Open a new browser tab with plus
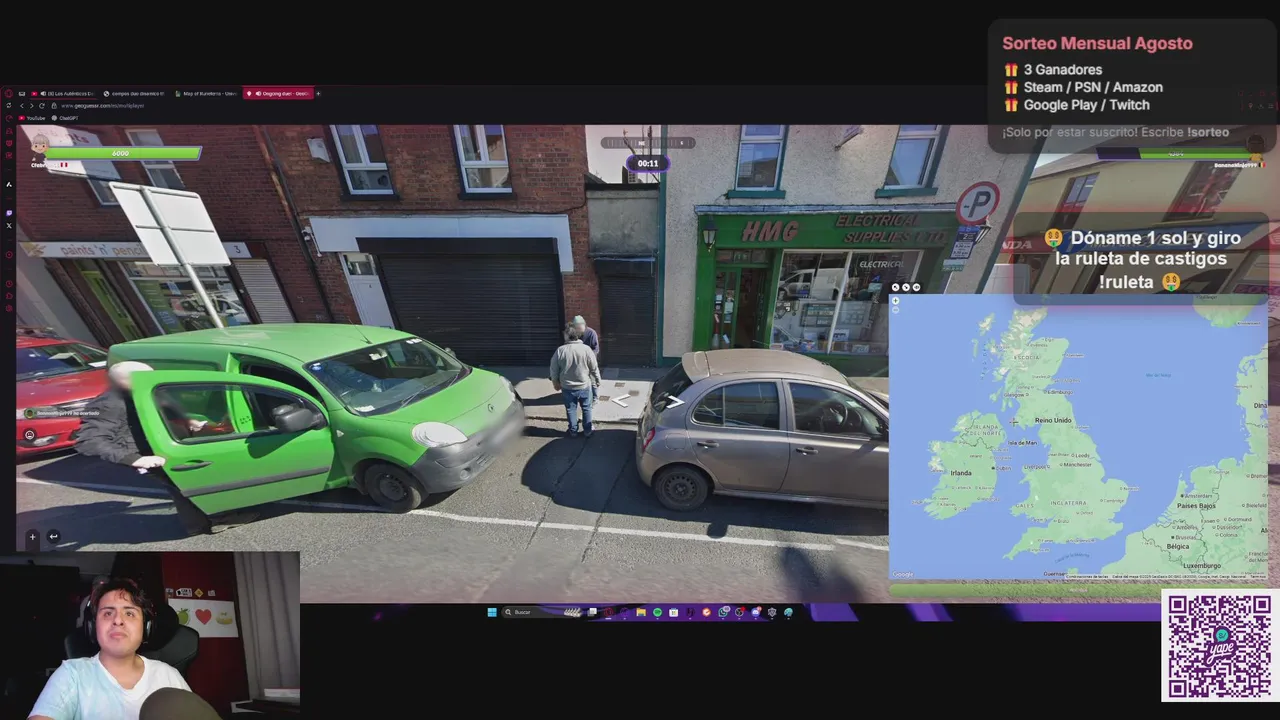Viewport: 1280px width, 720px height. tap(318, 93)
